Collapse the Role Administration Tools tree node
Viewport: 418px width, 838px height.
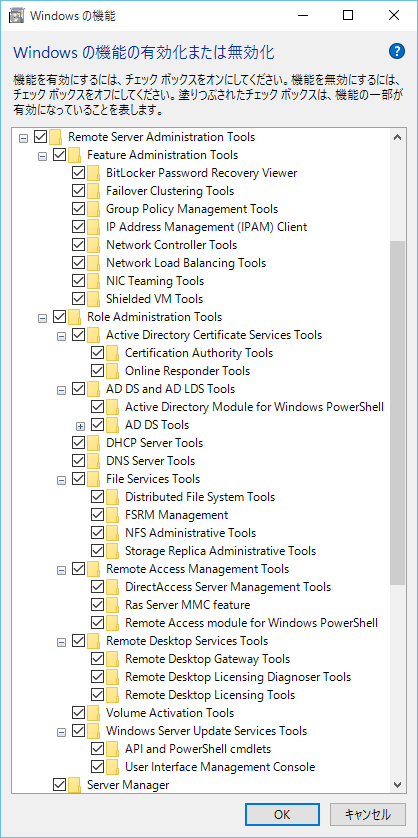click(x=42, y=318)
